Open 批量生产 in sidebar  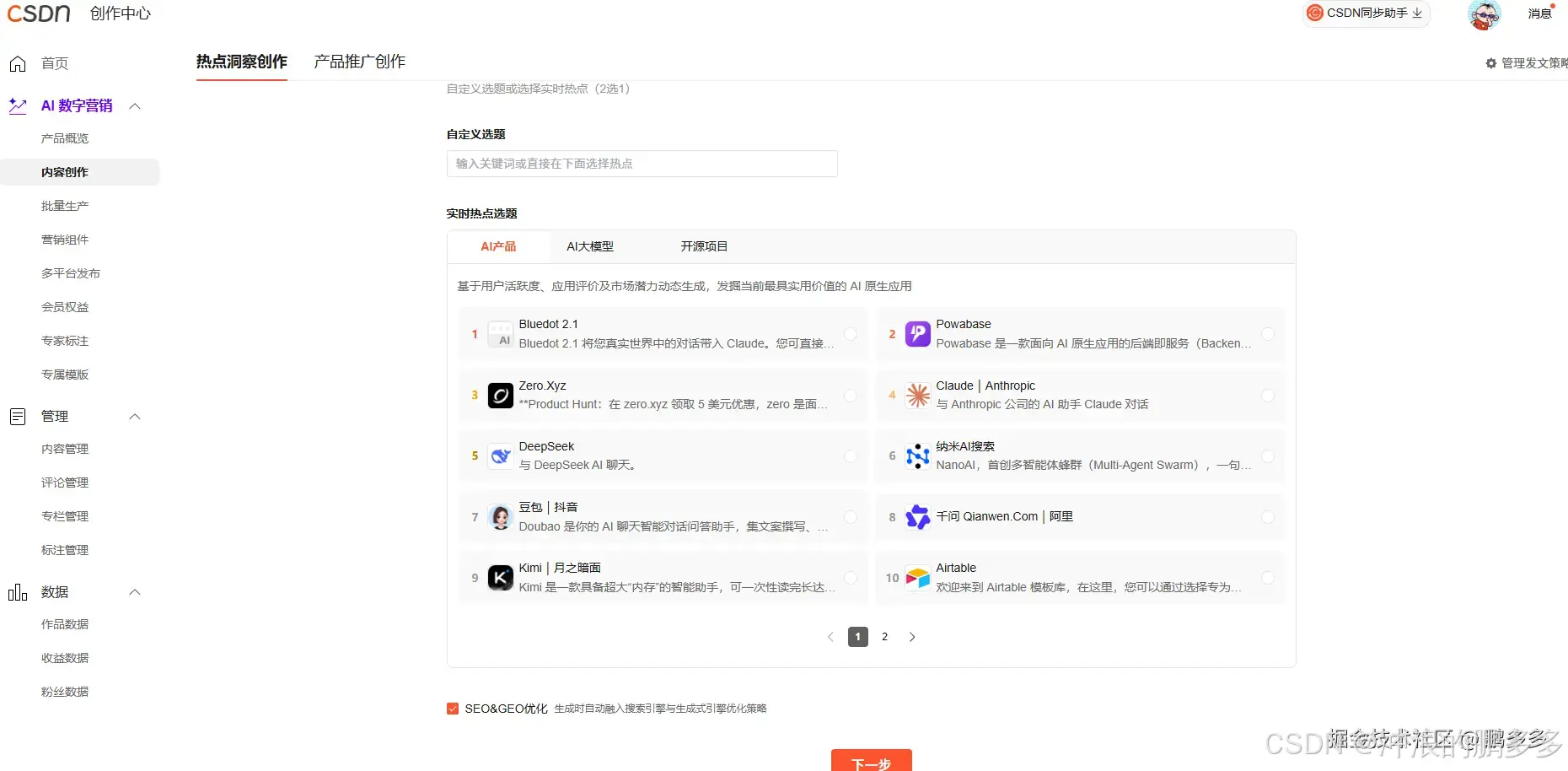65,206
